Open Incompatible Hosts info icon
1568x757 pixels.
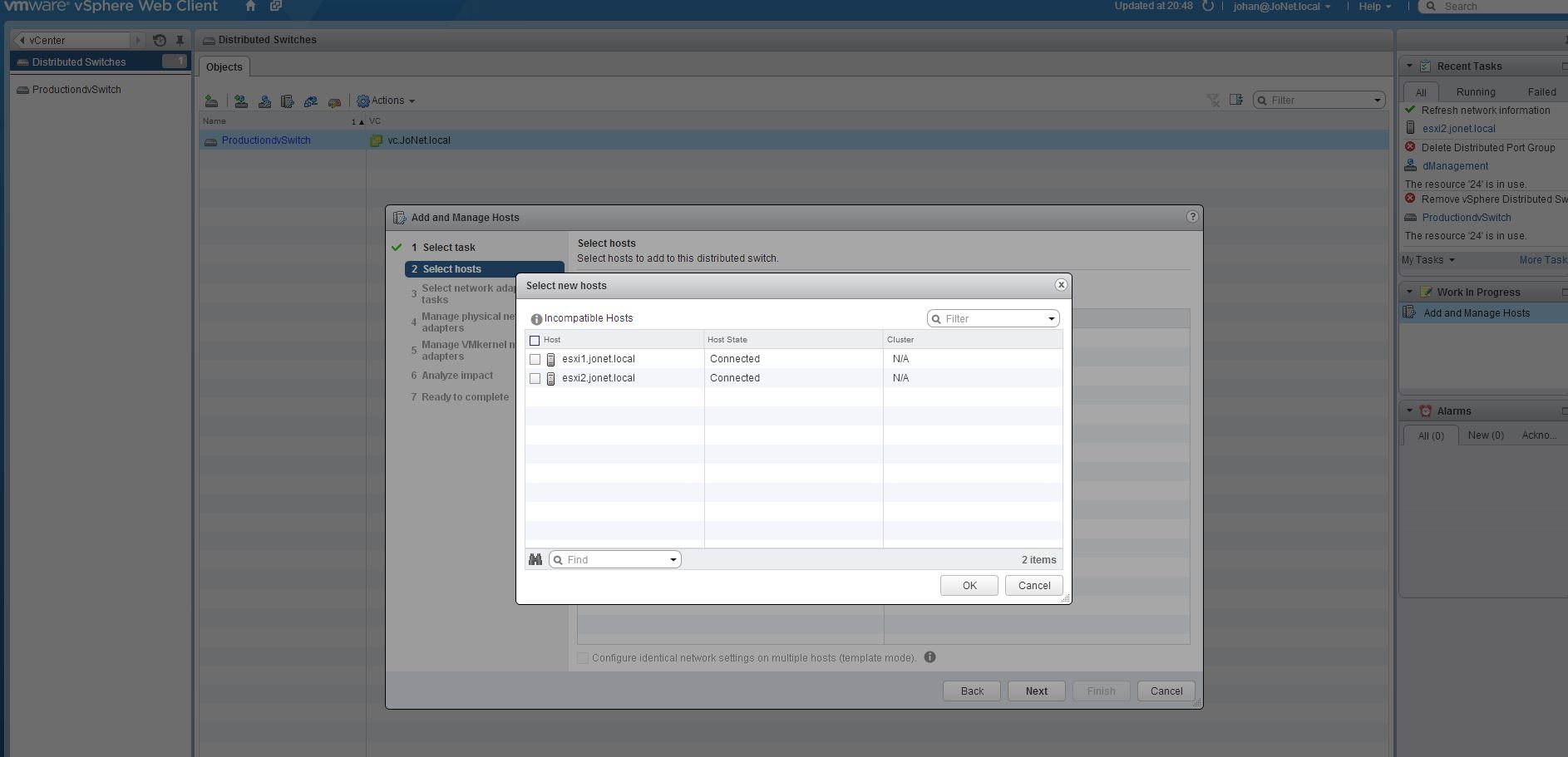click(536, 319)
